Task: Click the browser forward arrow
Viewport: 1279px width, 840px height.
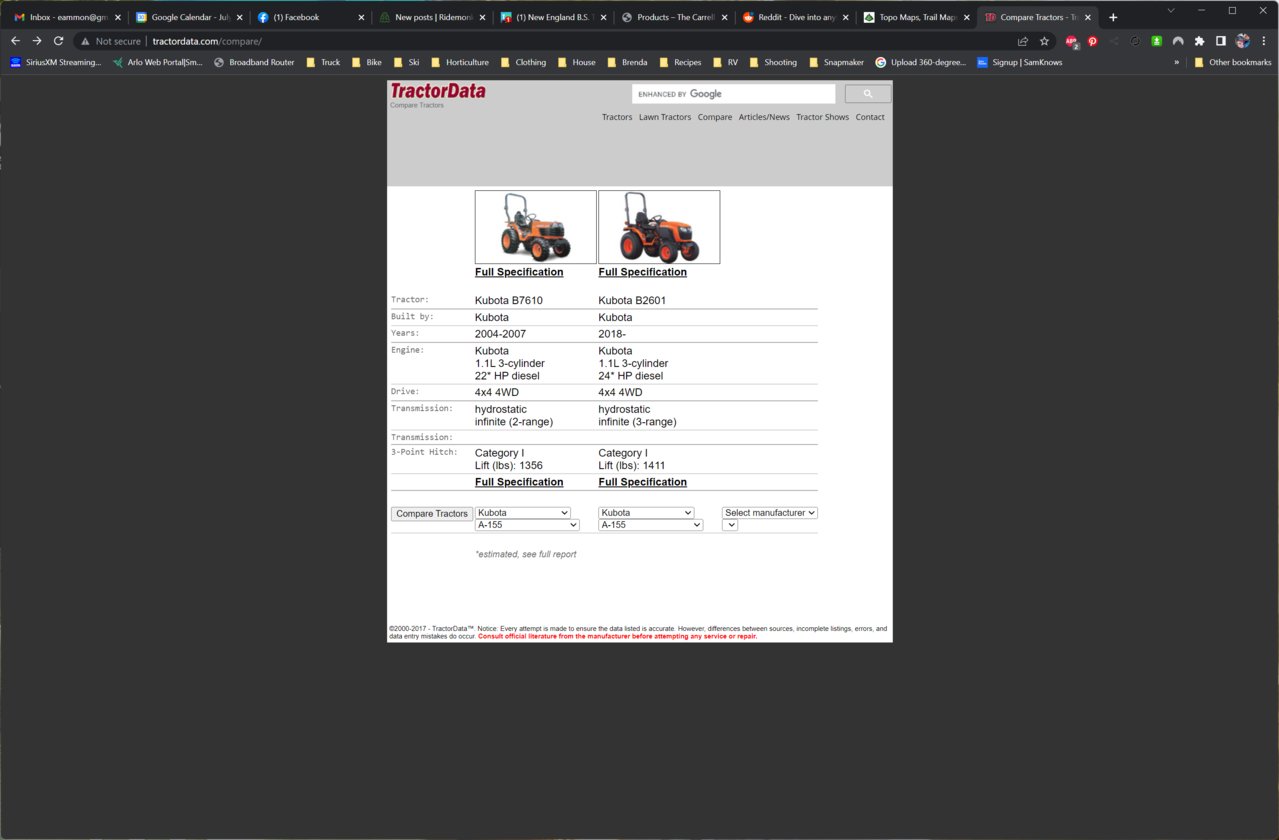Action: tap(37, 41)
